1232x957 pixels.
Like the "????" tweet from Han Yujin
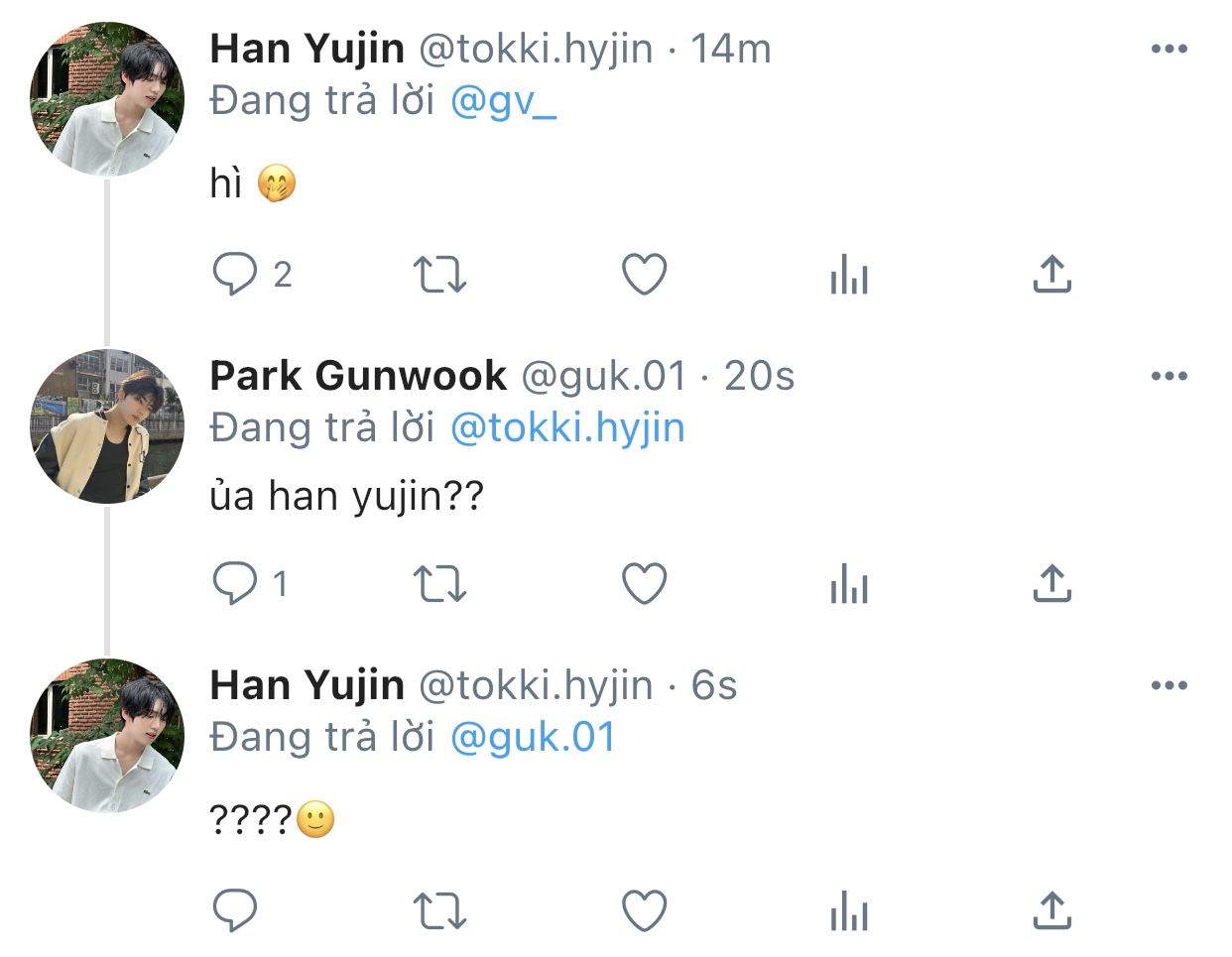[x=645, y=910]
